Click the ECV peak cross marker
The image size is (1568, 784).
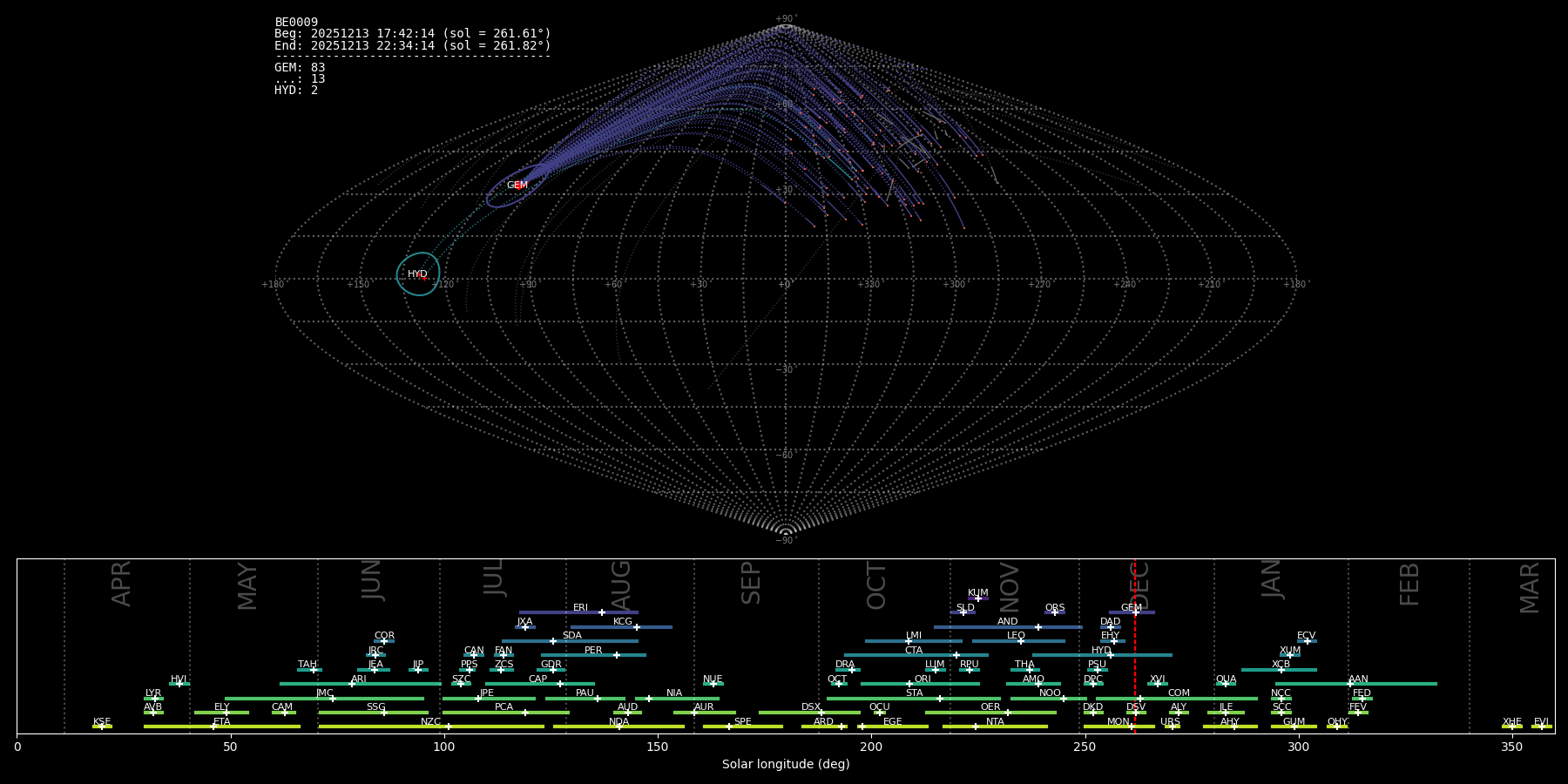click(1308, 641)
